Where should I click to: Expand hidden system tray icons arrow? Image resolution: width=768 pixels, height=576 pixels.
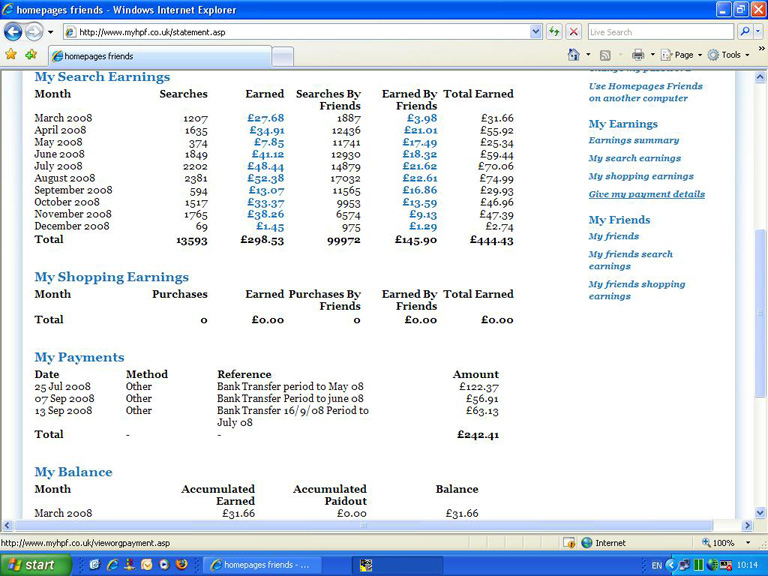pyautogui.click(x=671, y=565)
